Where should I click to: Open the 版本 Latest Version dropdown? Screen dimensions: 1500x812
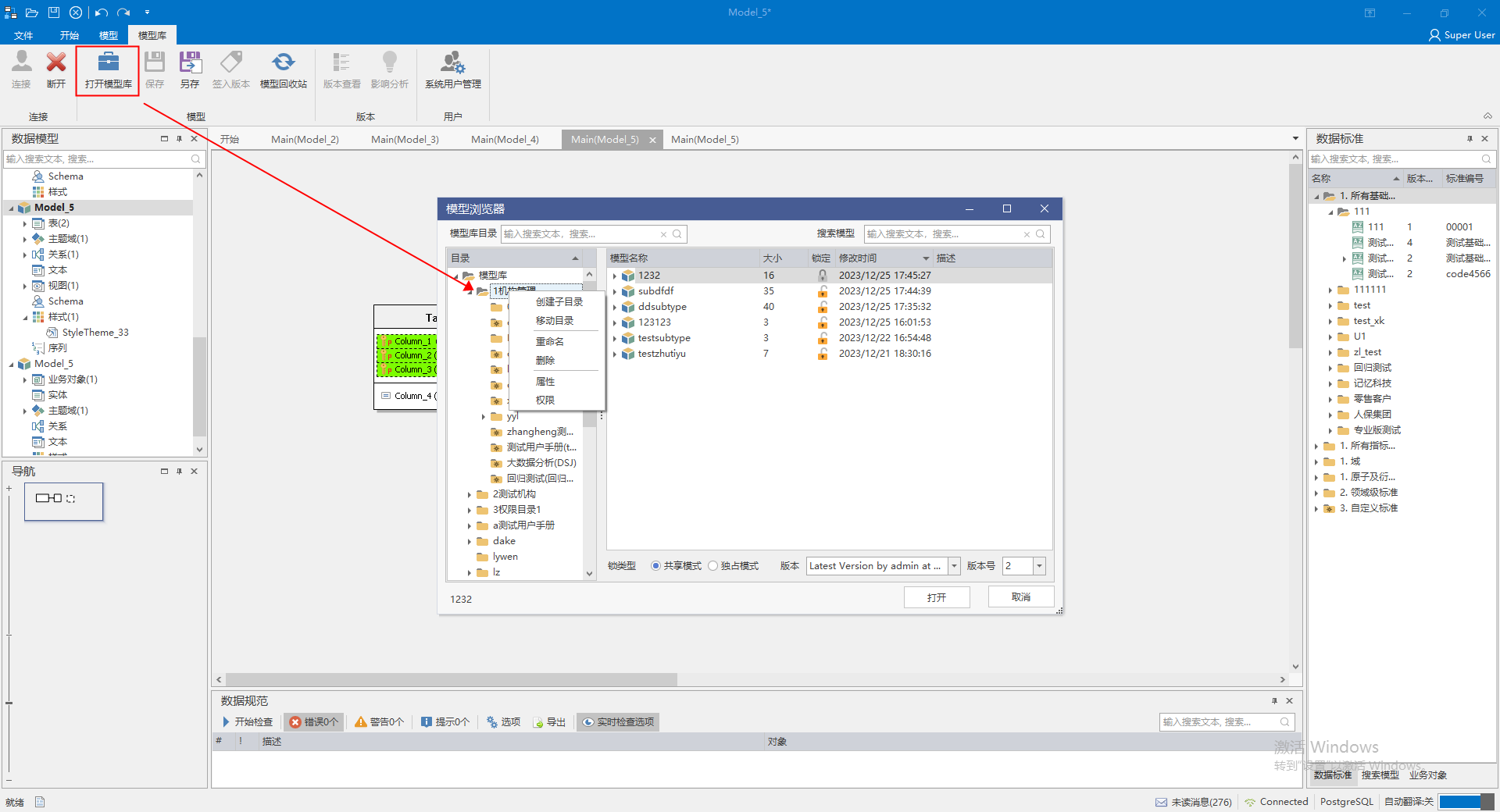click(x=954, y=566)
